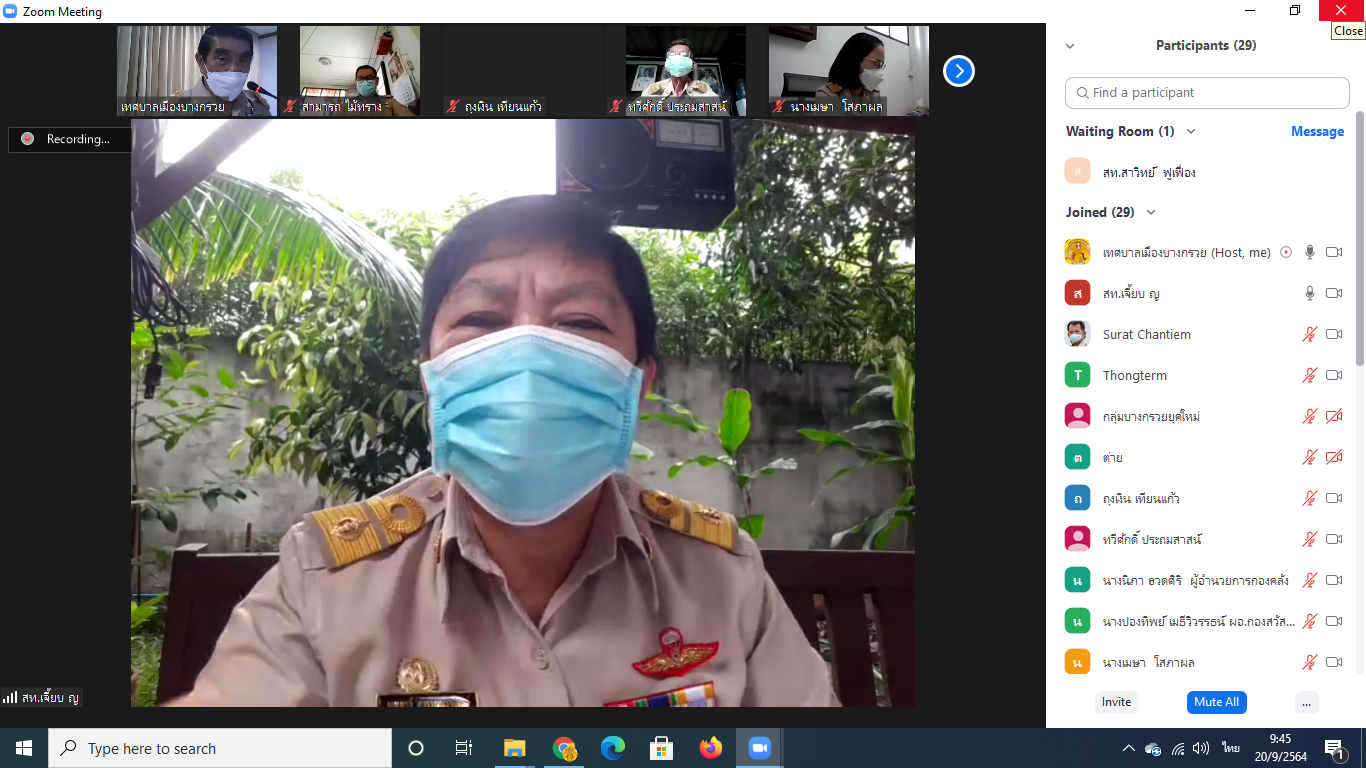Screen dimensions: 1366x768
Task: Click camera icon for นางเมษา โสภาผล row
Action: pos(1334,663)
